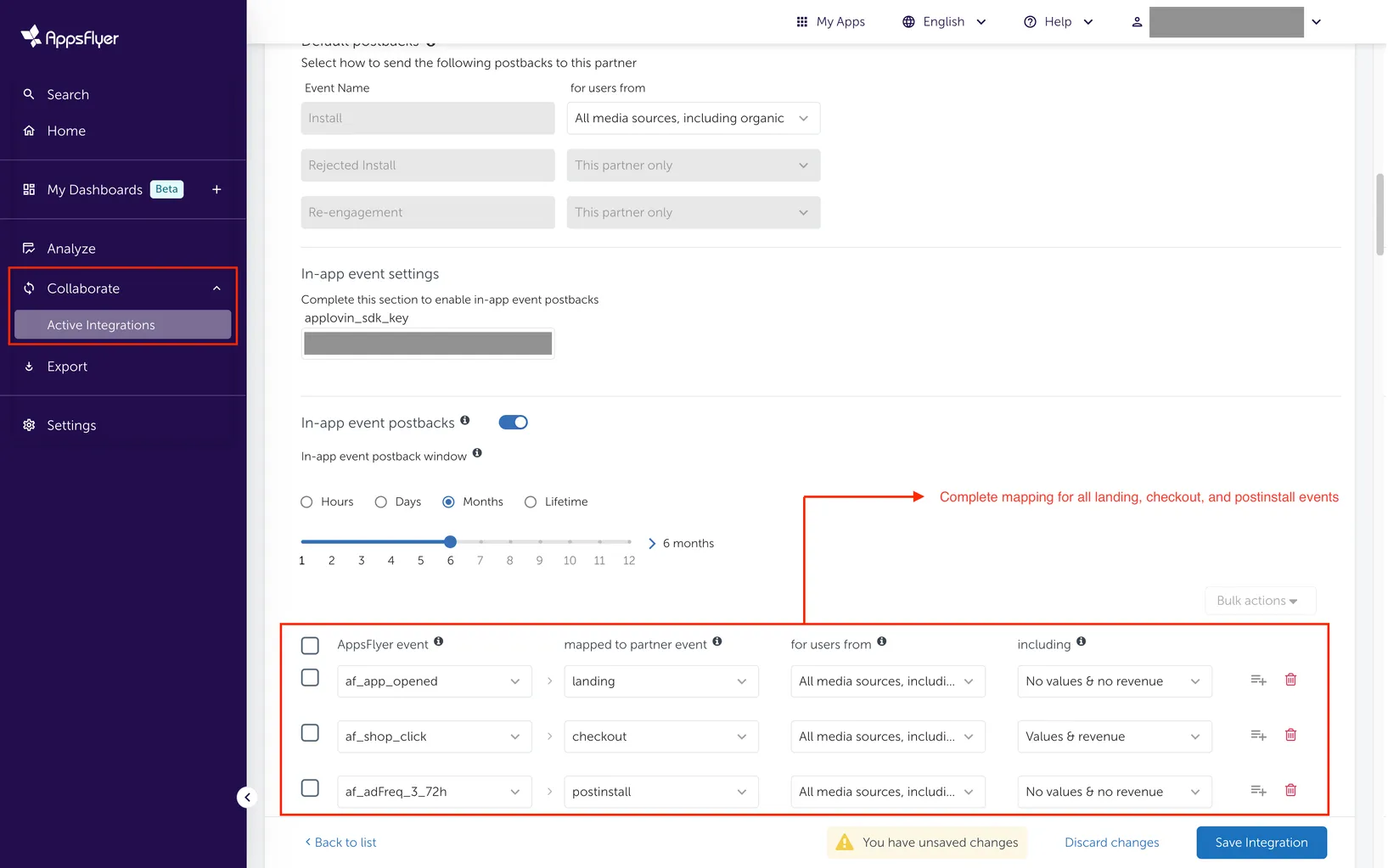Open Export in the sidebar
Image resolution: width=1388 pixels, height=868 pixels.
(66, 366)
